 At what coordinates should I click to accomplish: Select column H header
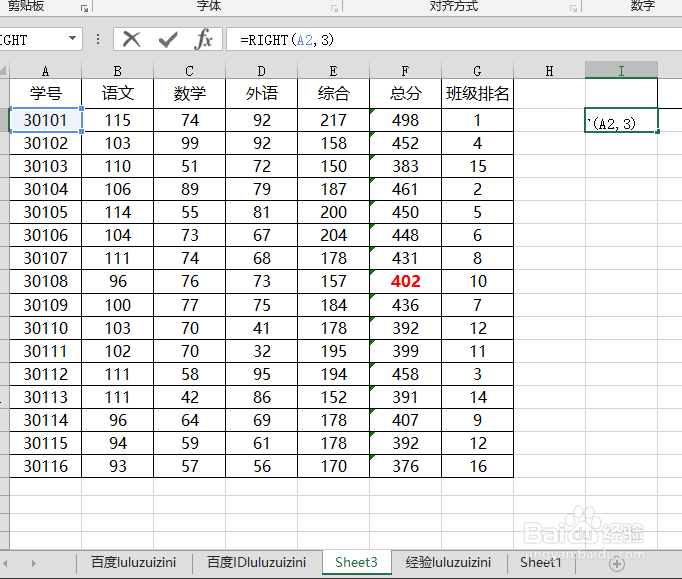pyautogui.click(x=549, y=70)
